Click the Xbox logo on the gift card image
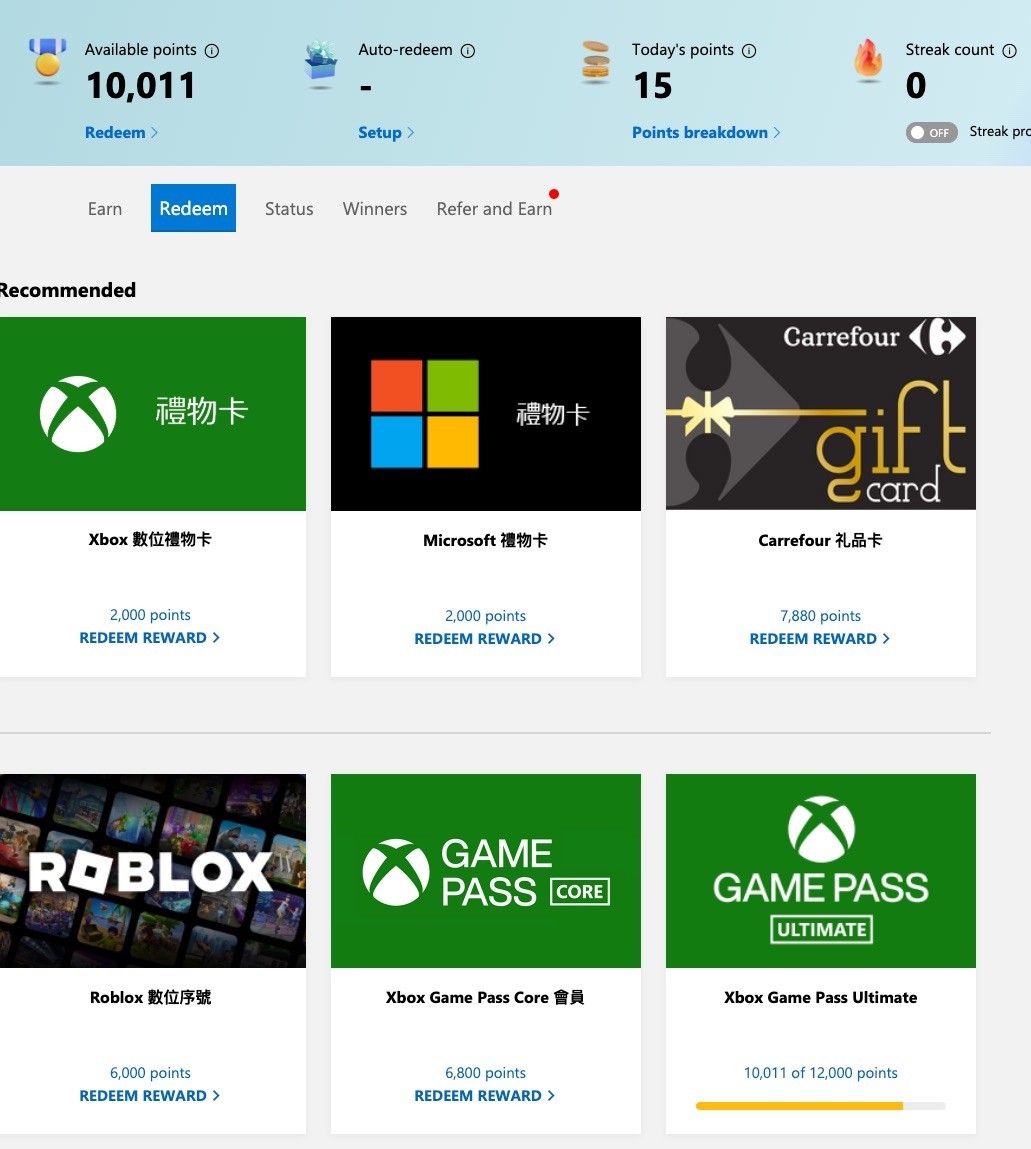 pyautogui.click(x=78, y=414)
